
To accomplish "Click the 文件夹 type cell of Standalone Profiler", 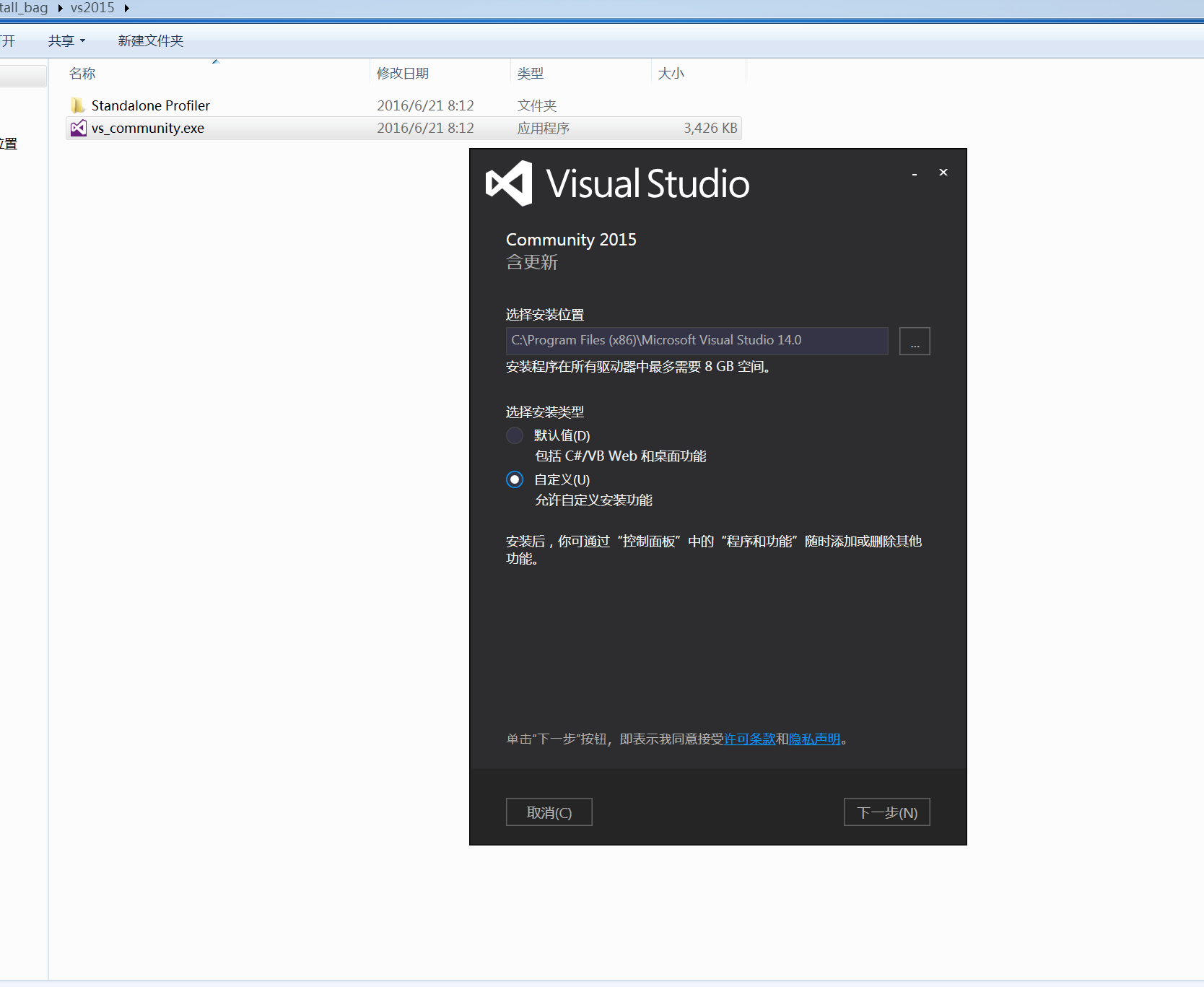I will pos(537,105).
